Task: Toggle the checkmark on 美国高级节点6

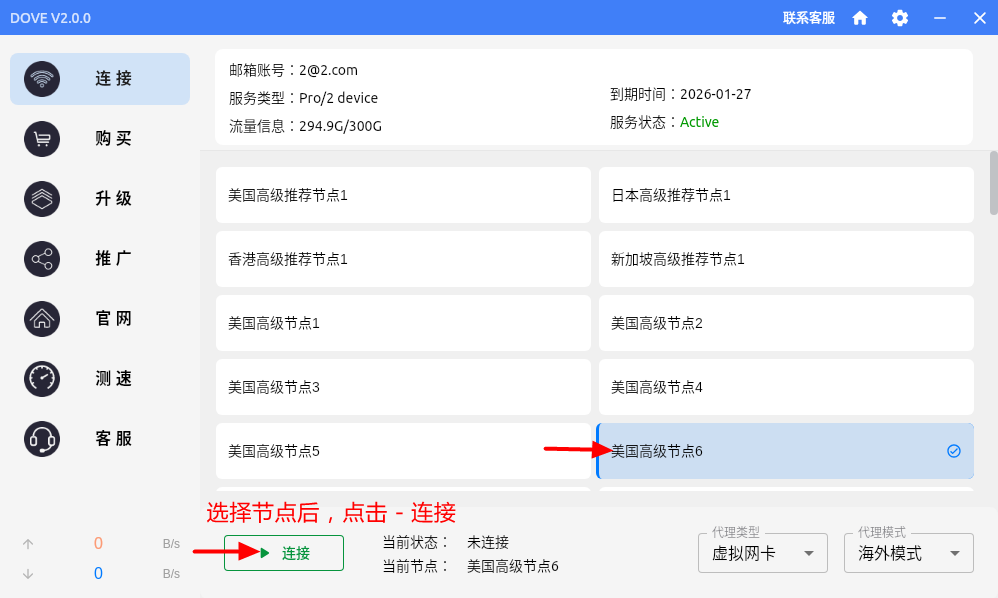Action: coord(953,451)
